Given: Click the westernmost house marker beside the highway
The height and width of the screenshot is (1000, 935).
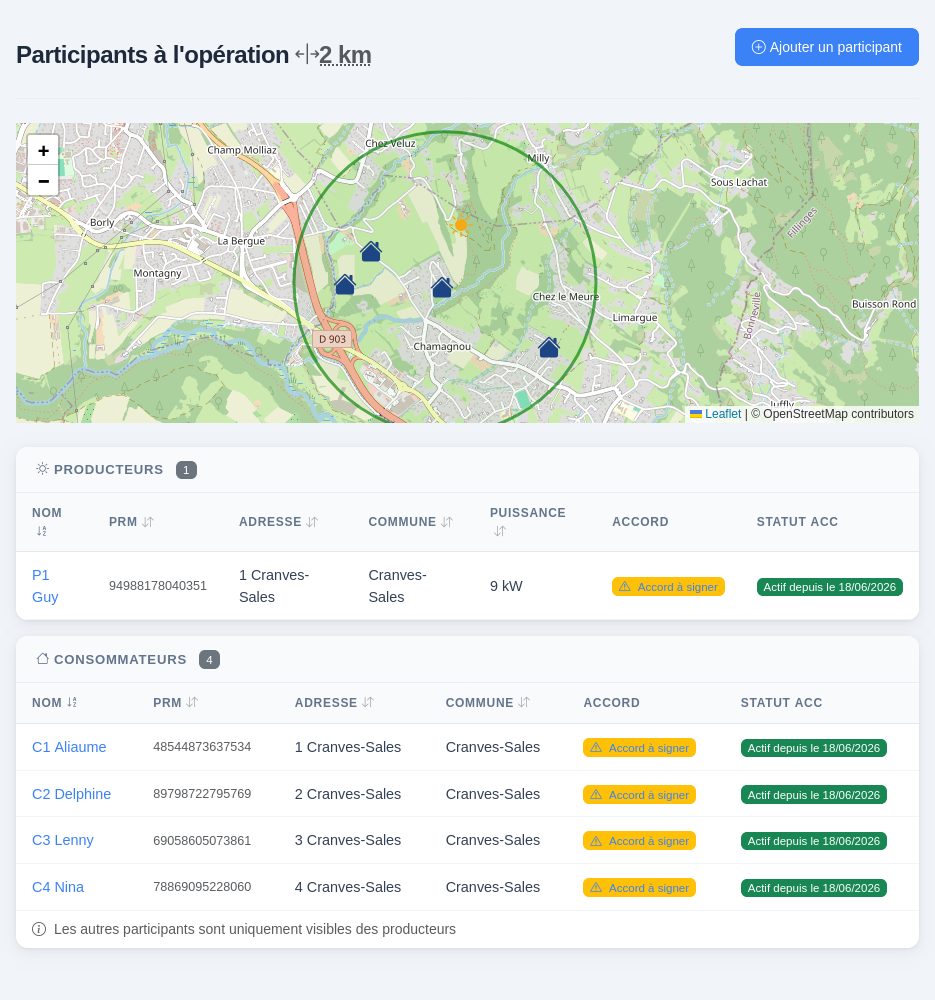Looking at the screenshot, I should click(344, 284).
